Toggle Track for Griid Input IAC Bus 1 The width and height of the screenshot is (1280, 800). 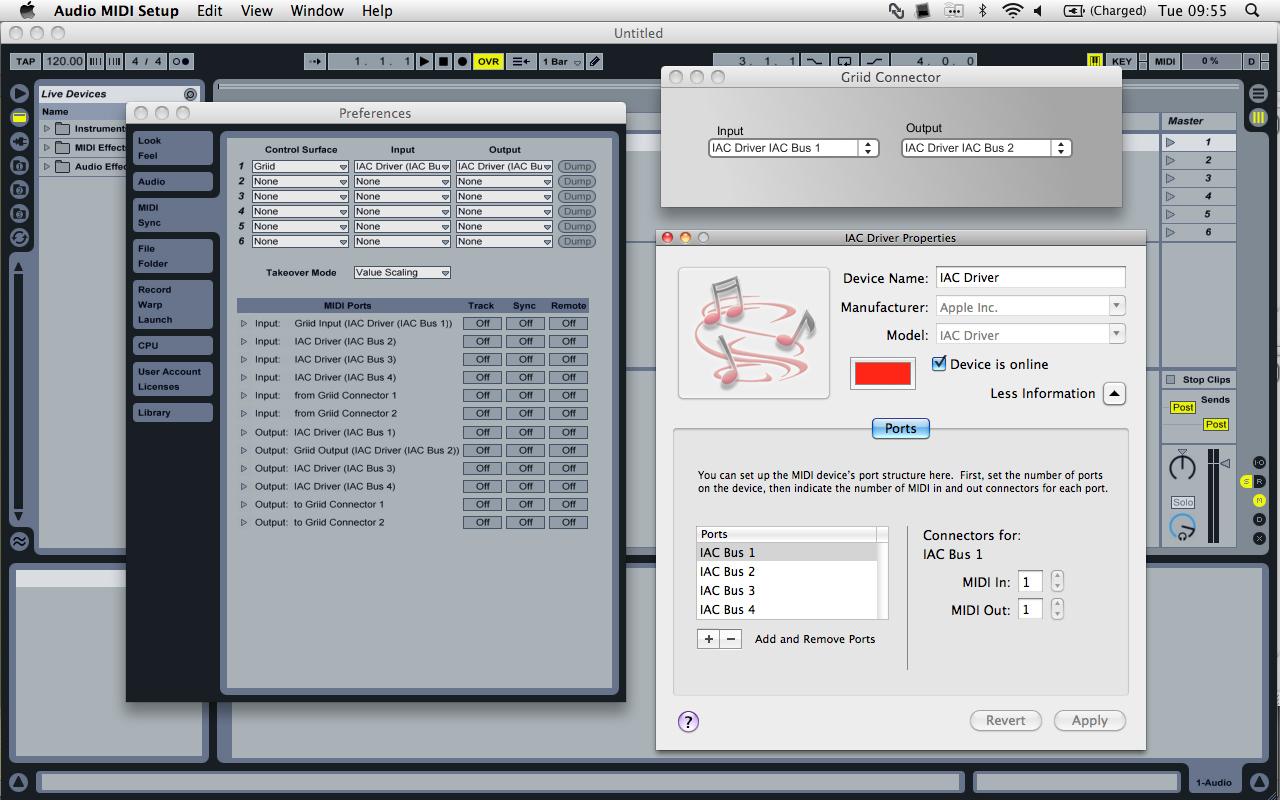click(x=482, y=324)
